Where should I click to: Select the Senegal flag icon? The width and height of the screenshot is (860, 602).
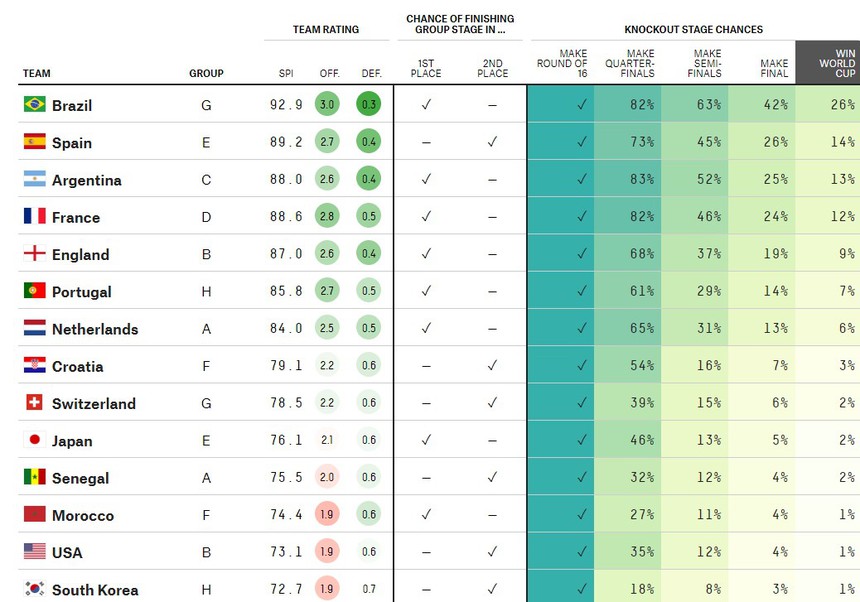tap(34, 478)
